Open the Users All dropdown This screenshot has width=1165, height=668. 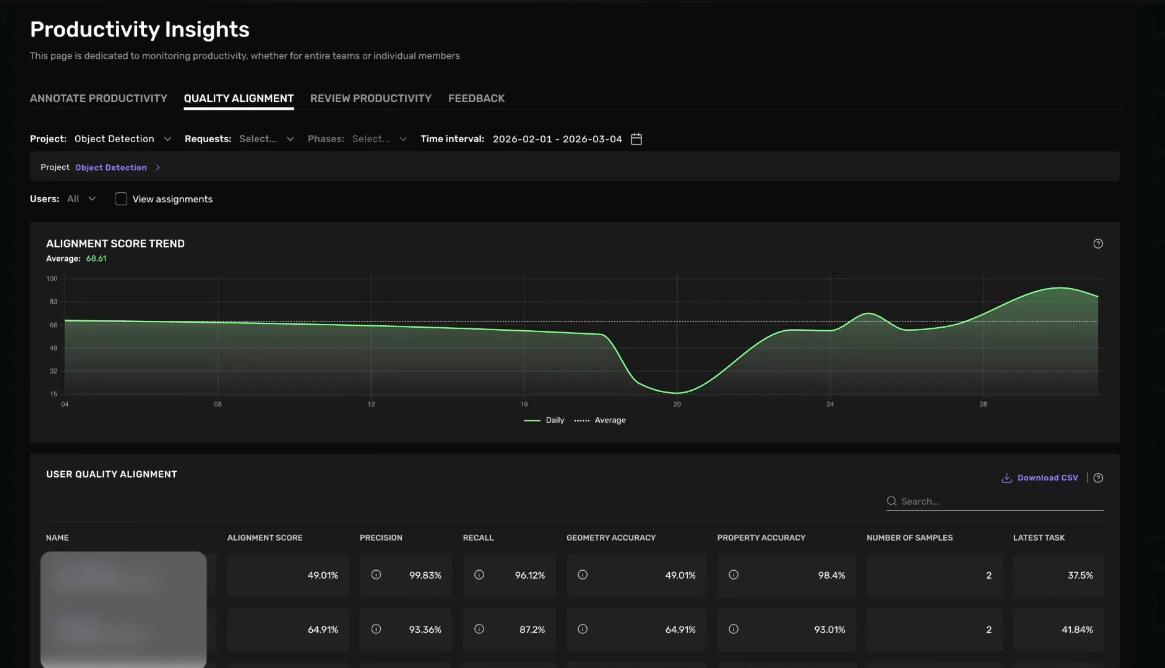click(x=81, y=199)
